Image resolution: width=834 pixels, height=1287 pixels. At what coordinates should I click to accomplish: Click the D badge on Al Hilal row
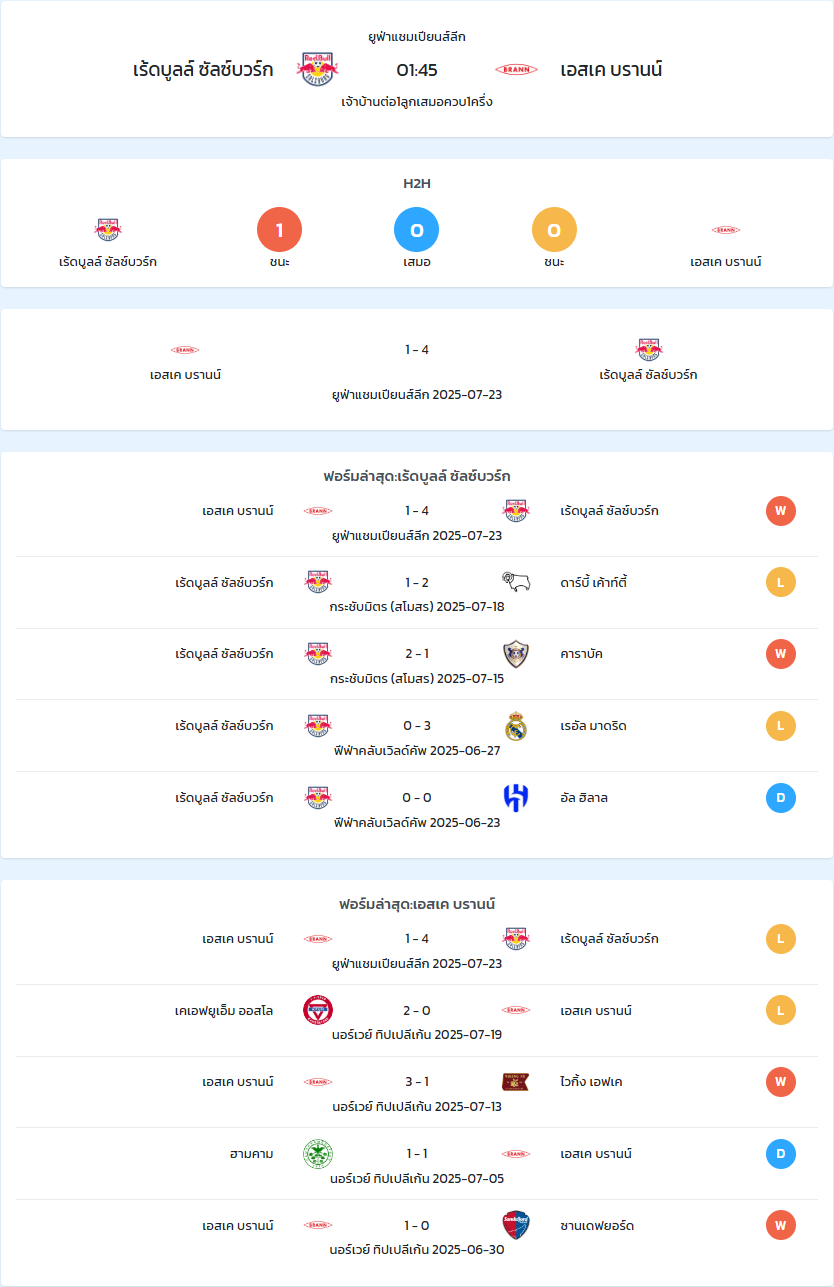[781, 797]
